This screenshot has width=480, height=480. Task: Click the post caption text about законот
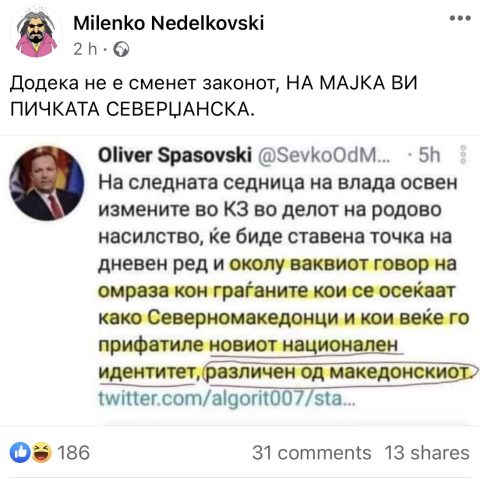[x=213, y=96]
